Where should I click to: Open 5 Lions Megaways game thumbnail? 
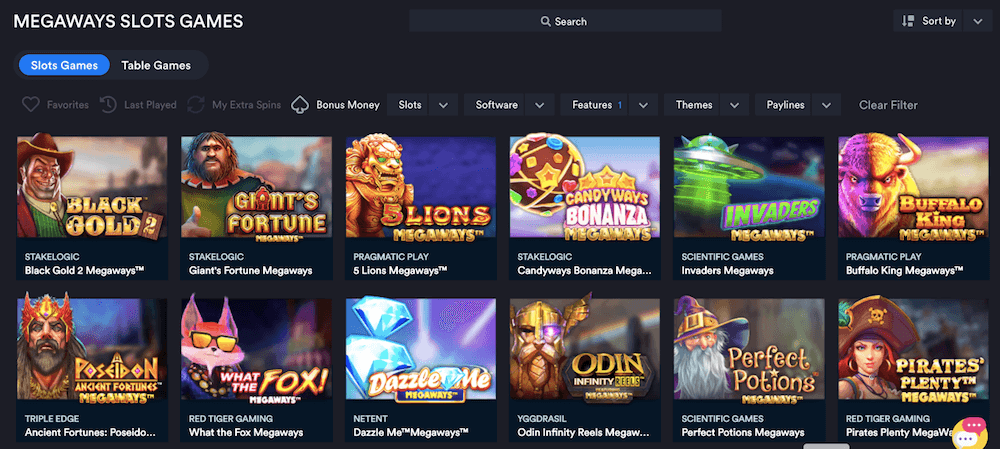coord(421,187)
